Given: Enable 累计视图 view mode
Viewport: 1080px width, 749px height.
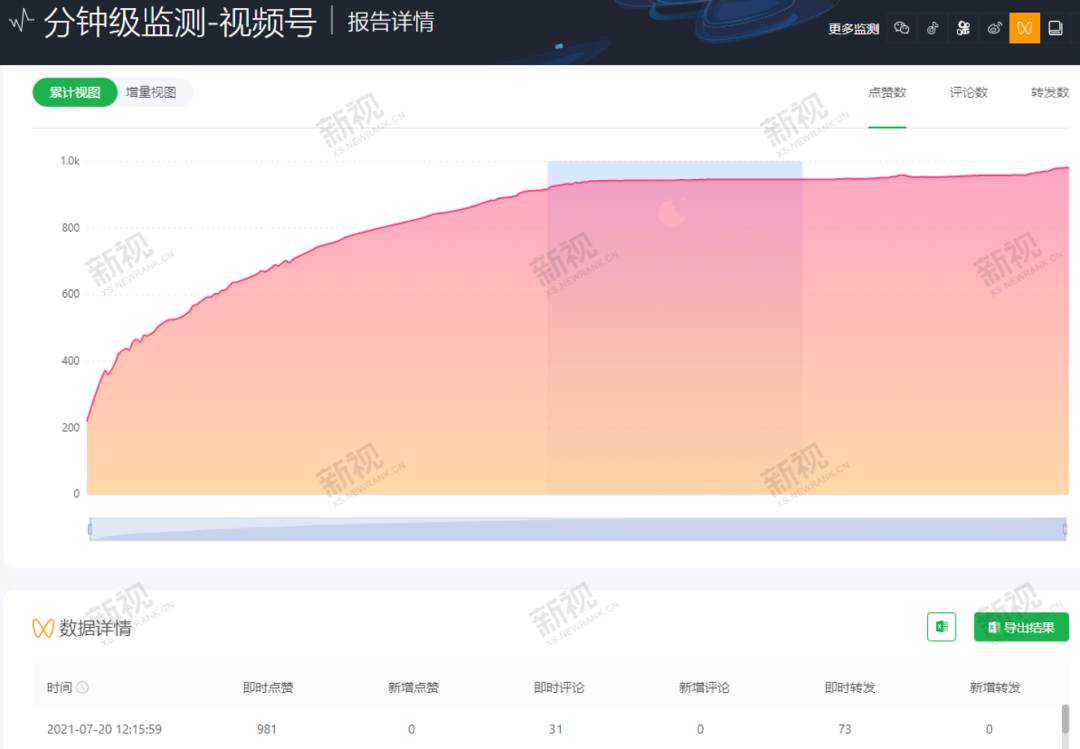Looking at the screenshot, I should pos(74,91).
